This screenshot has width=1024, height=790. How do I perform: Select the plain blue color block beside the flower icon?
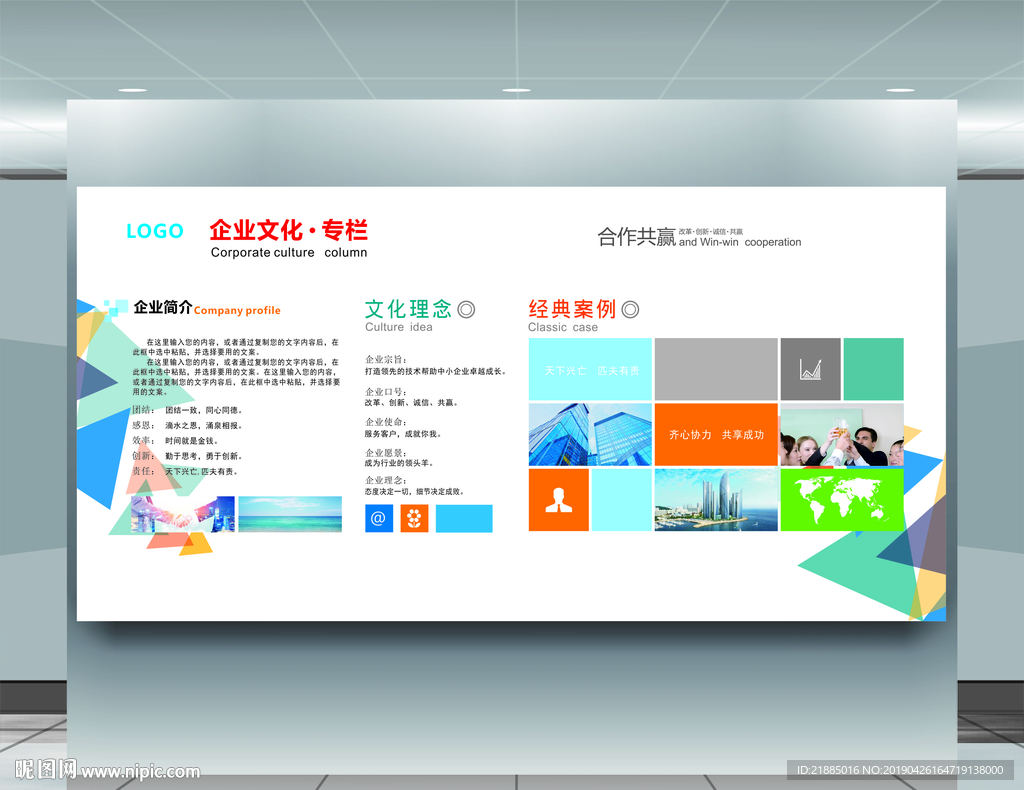coord(464,518)
